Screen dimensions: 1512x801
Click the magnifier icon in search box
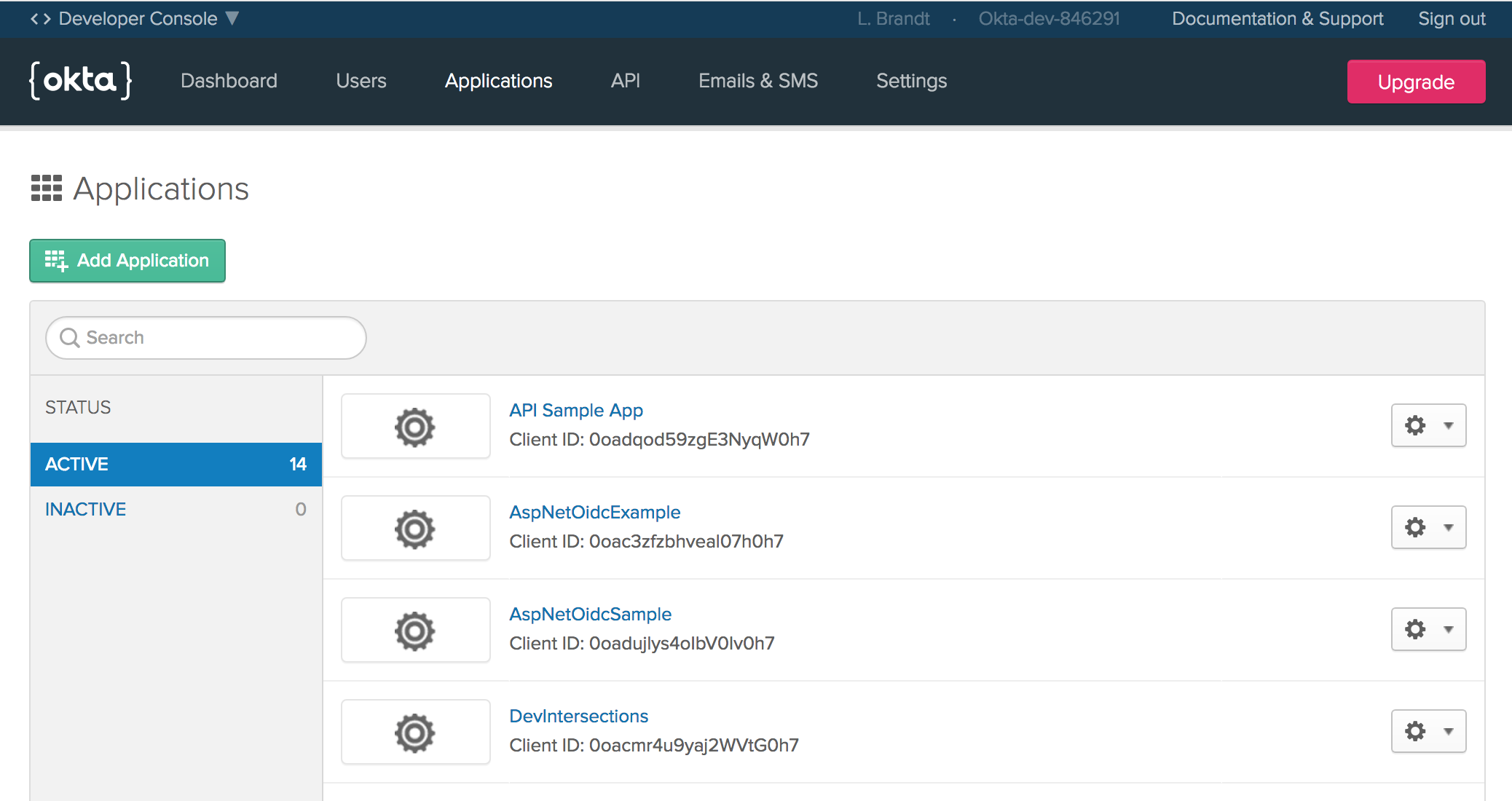pos(70,338)
